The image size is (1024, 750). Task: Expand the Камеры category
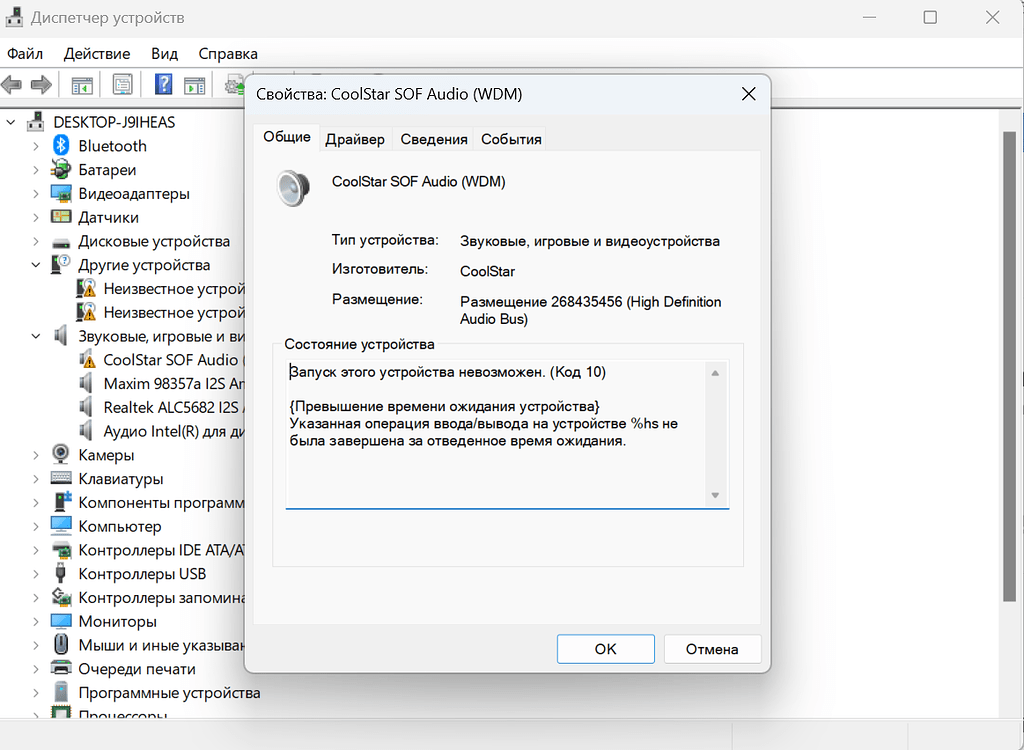(36, 455)
